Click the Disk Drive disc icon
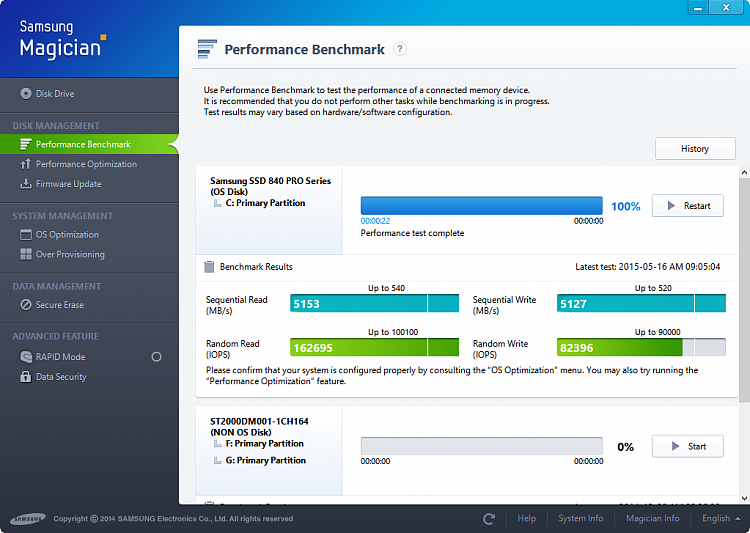The width and height of the screenshot is (750, 533). pyautogui.click(x=26, y=94)
